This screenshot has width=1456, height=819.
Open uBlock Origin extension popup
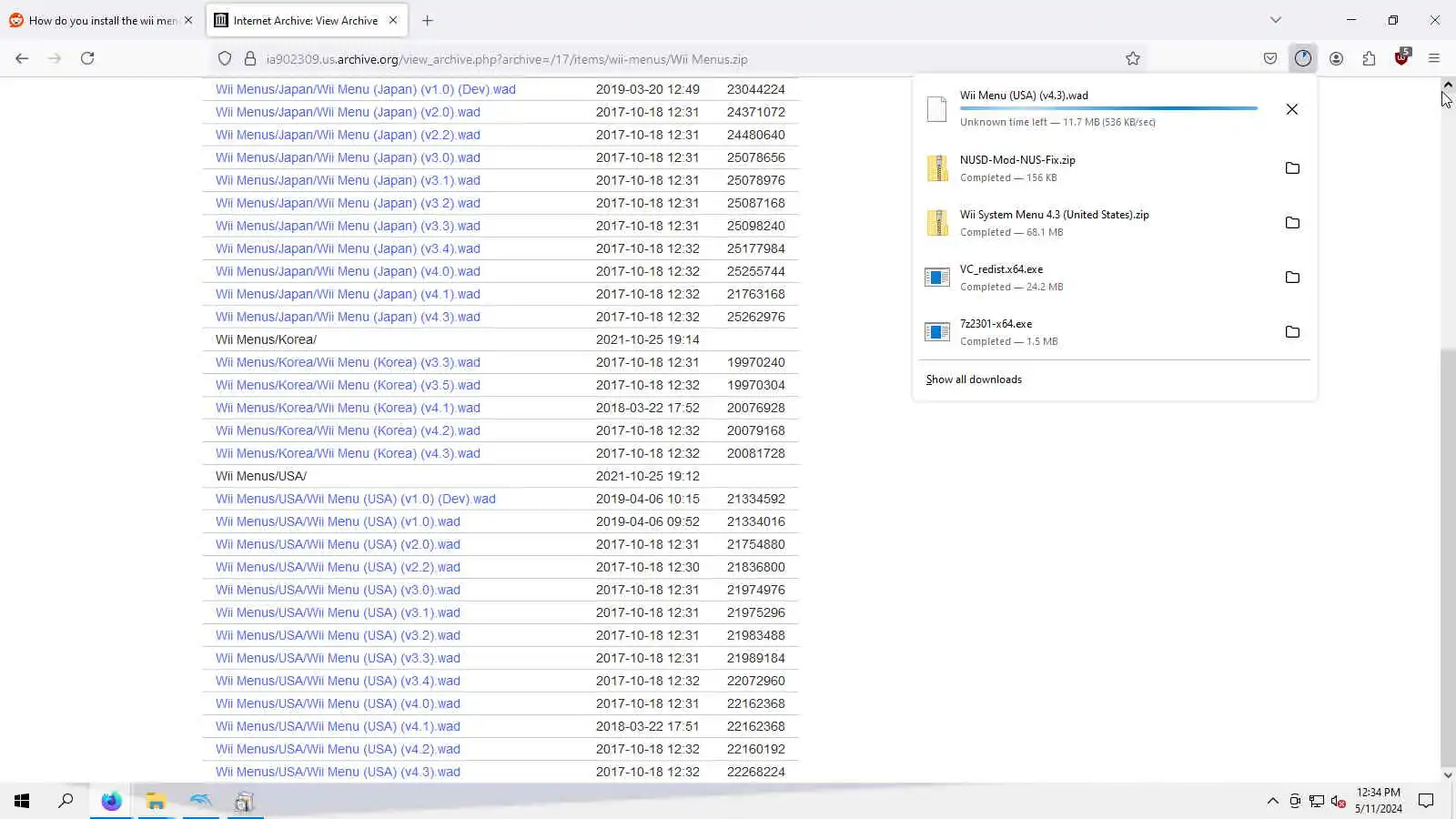1401,58
